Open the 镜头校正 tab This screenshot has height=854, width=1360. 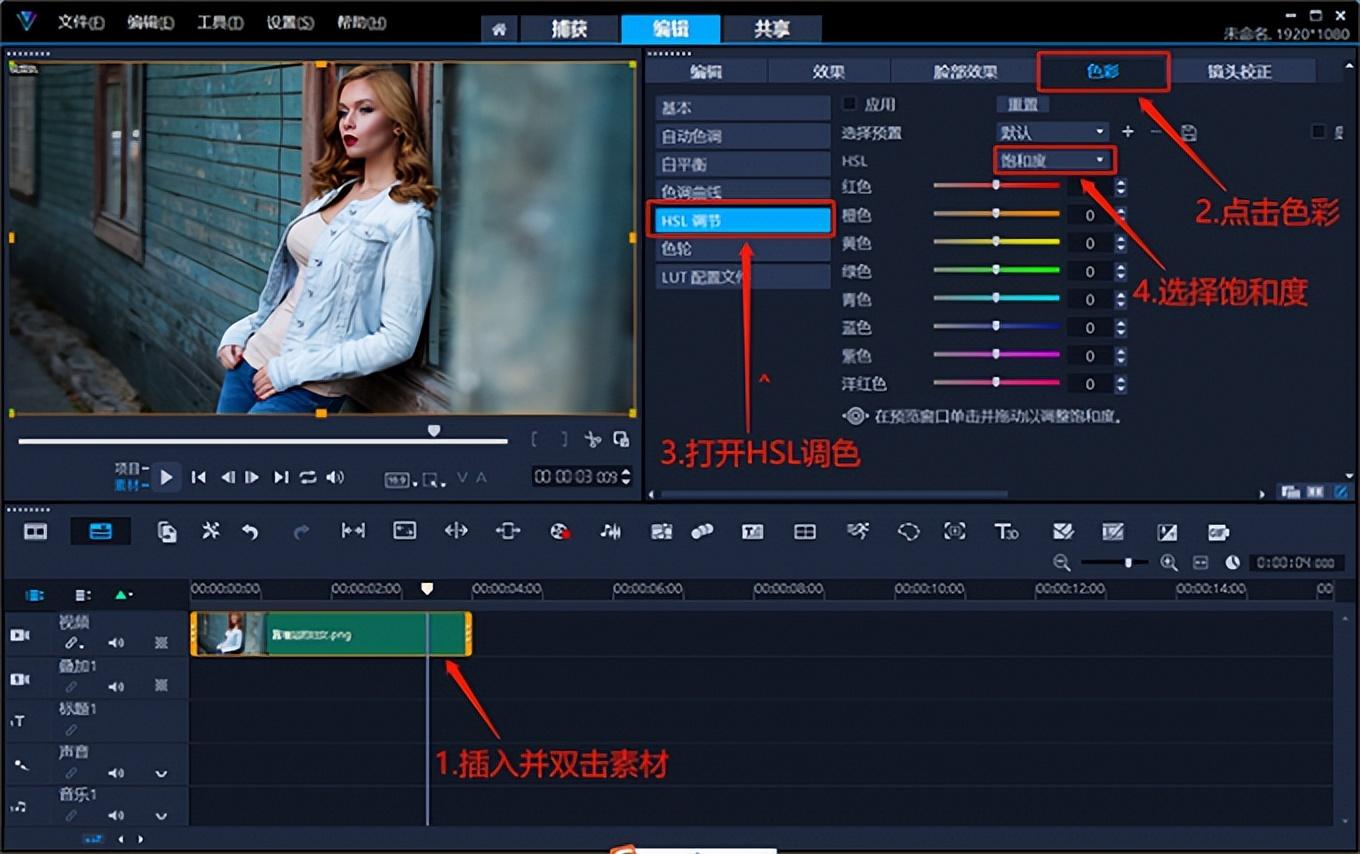click(1240, 71)
